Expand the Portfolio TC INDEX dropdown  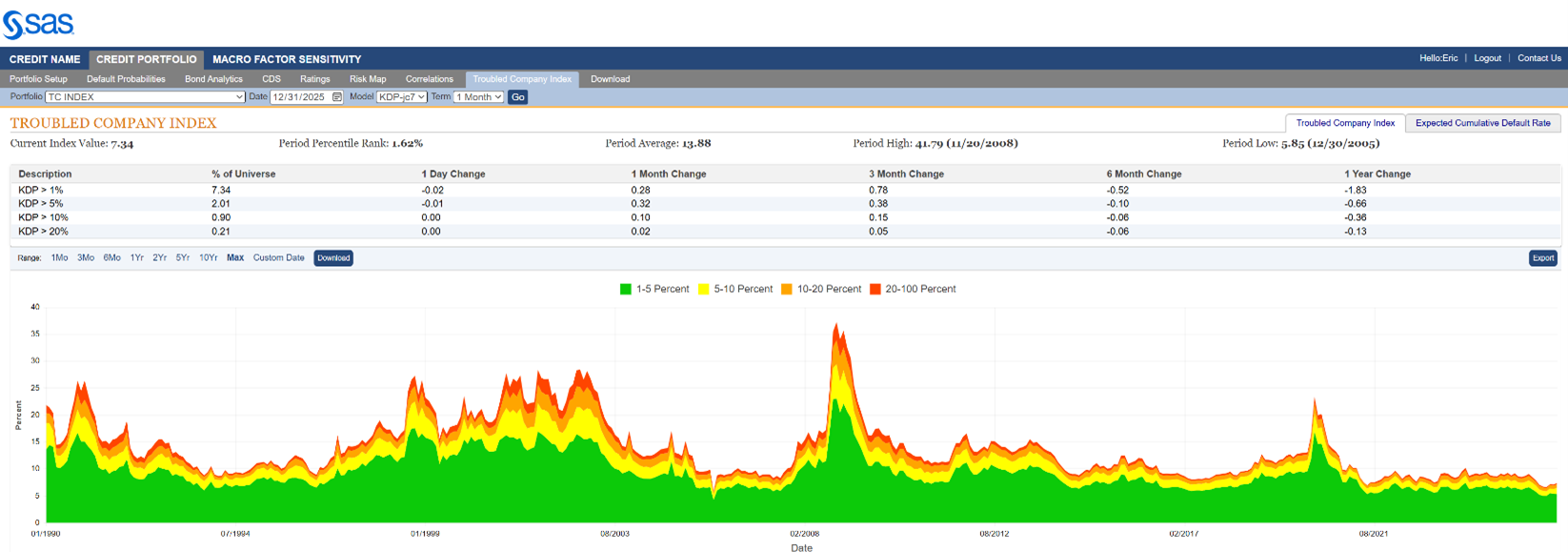[146, 97]
